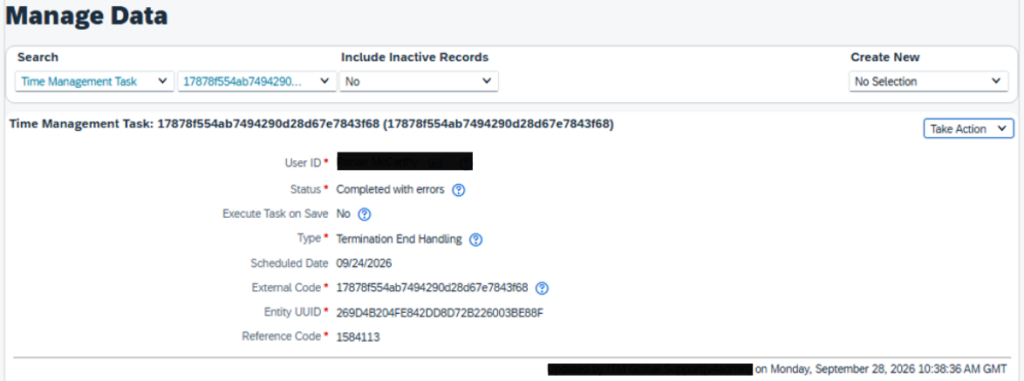Click the Include Inactive Records label
Screen dimensions: 1024x381
tap(415, 58)
